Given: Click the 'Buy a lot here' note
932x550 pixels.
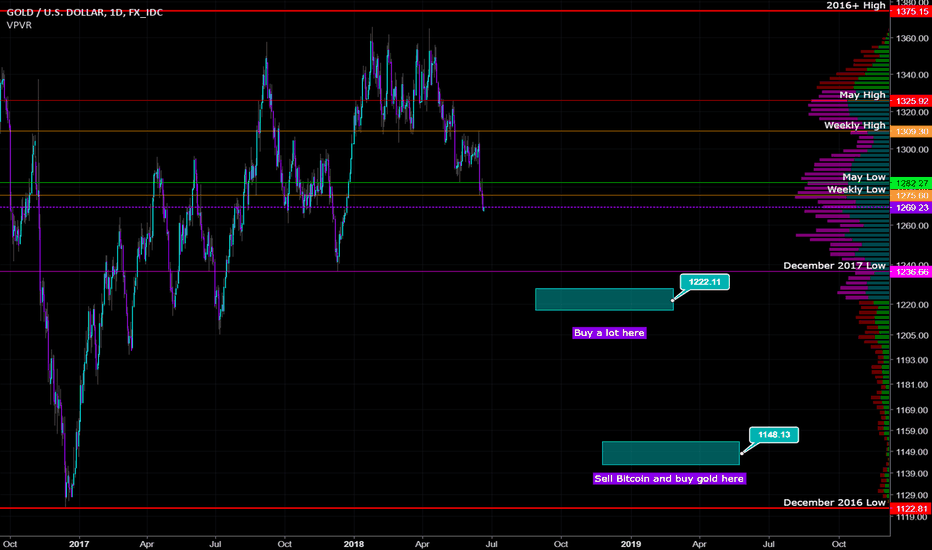Looking at the screenshot, I should coord(609,333).
